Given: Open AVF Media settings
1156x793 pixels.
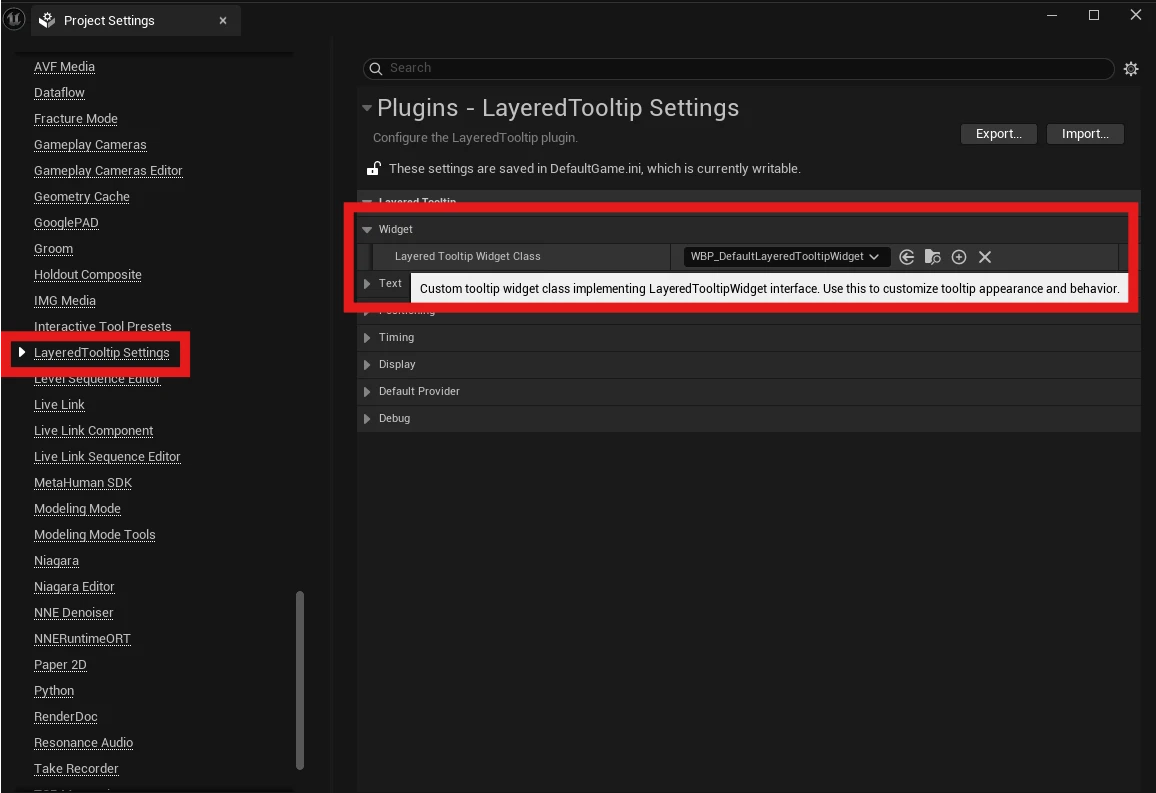Looking at the screenshot, I should [x=64, y=66].
